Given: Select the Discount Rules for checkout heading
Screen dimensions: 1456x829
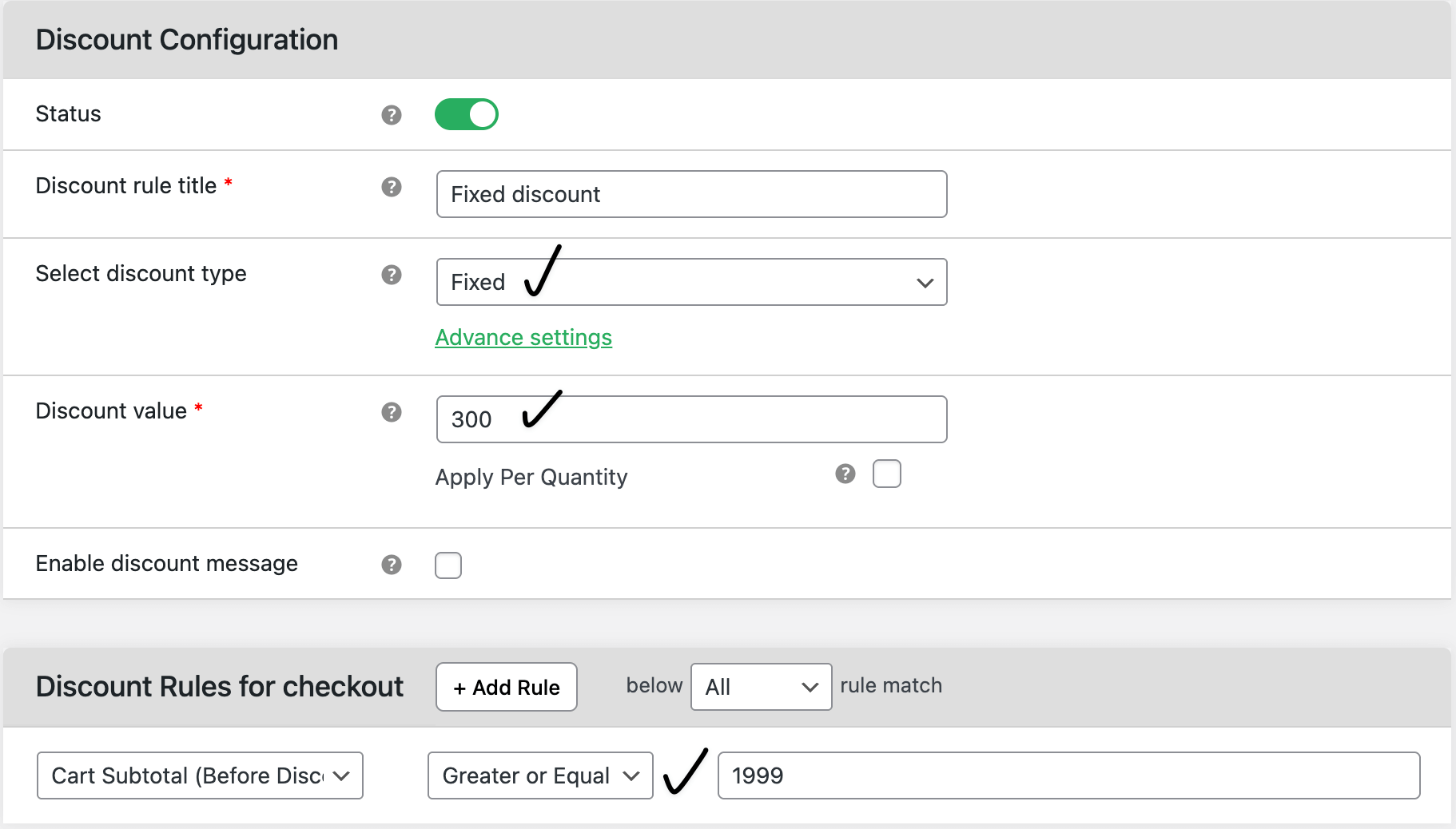Looking at the screenshot, I should (x=218, y=687).
